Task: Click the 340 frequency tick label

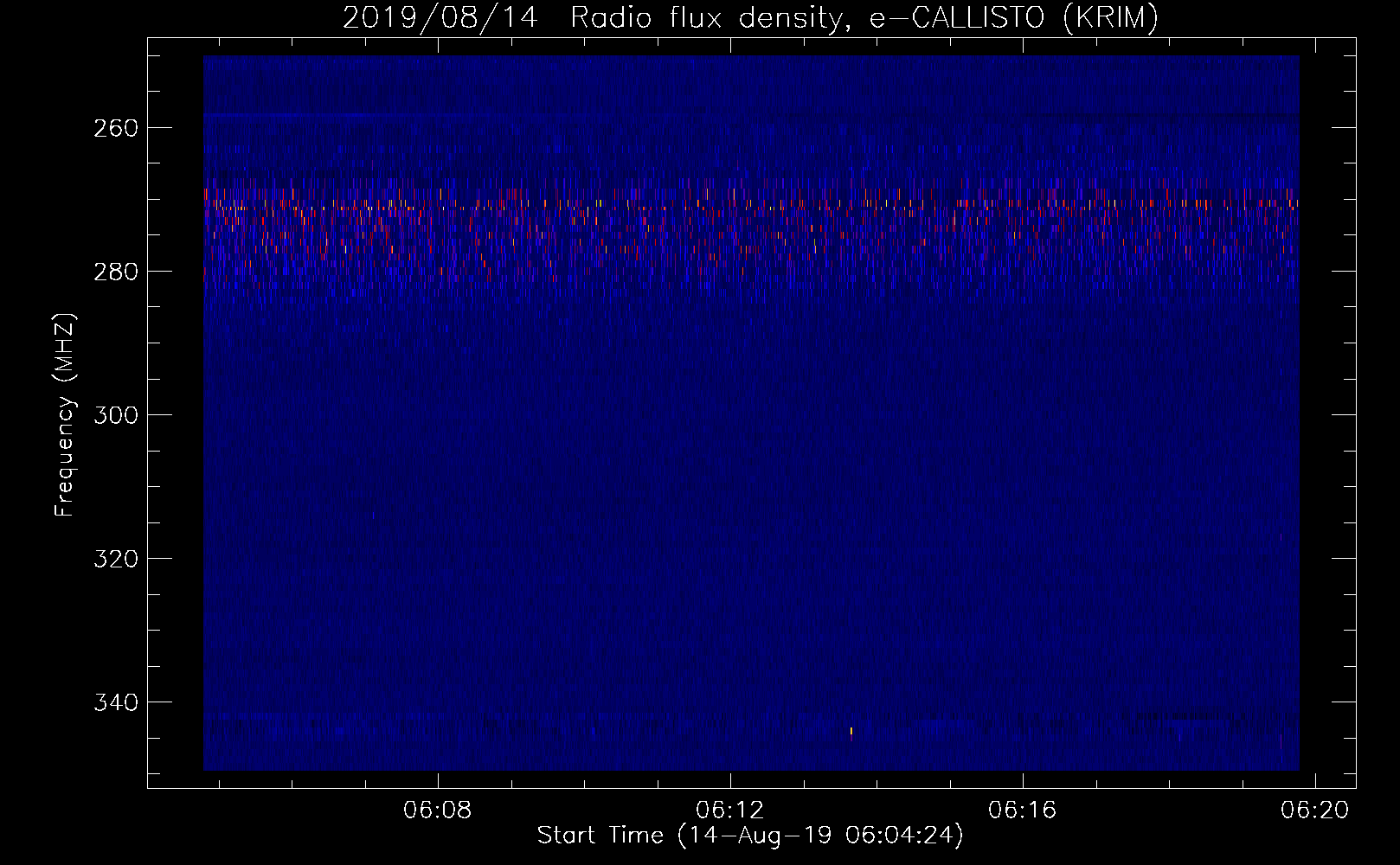Action: (x=115, y=702)
